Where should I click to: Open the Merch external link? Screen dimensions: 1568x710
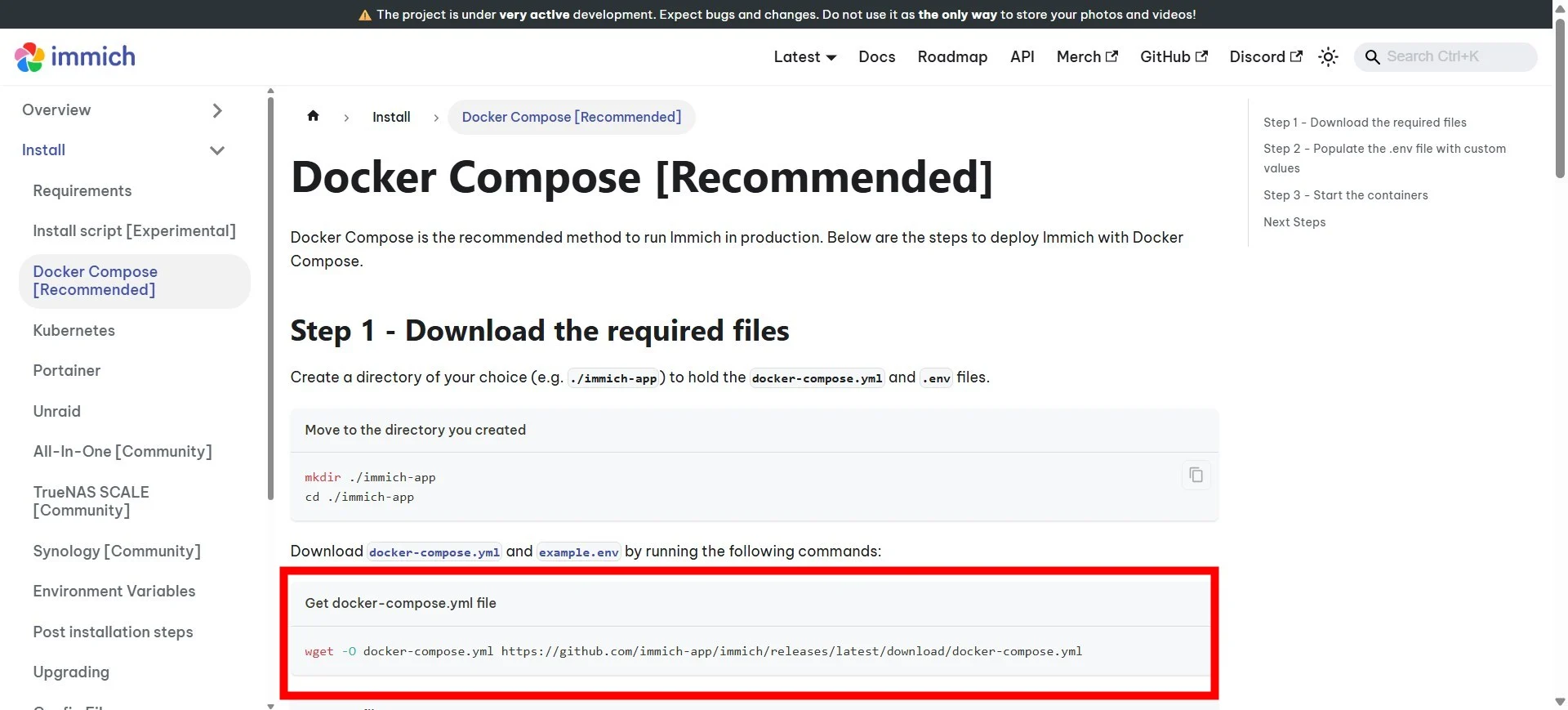(x=1087, y=56)
